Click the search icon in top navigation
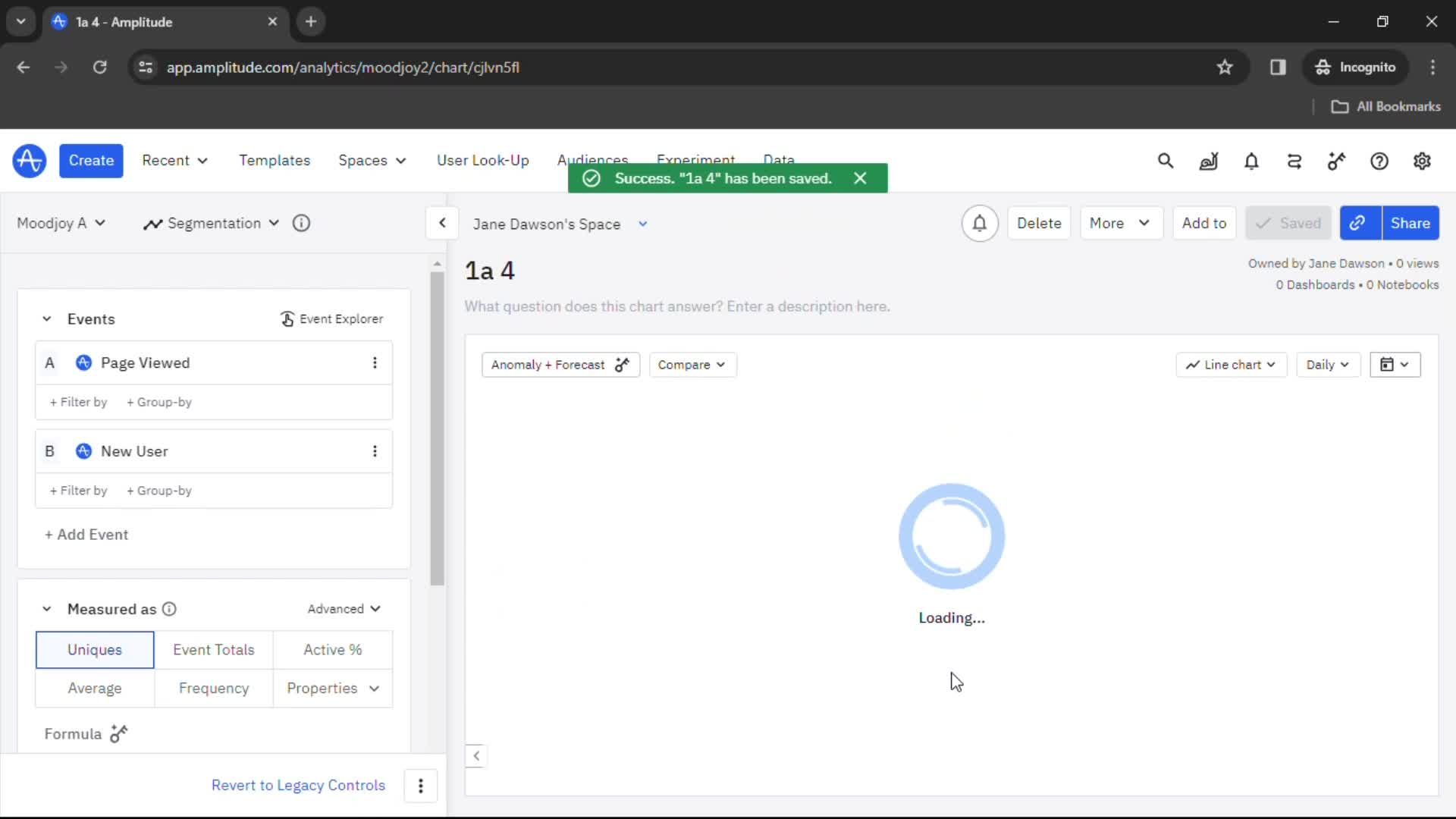Viewport: 1456px width, 819px height. [x=1165, y=160]
